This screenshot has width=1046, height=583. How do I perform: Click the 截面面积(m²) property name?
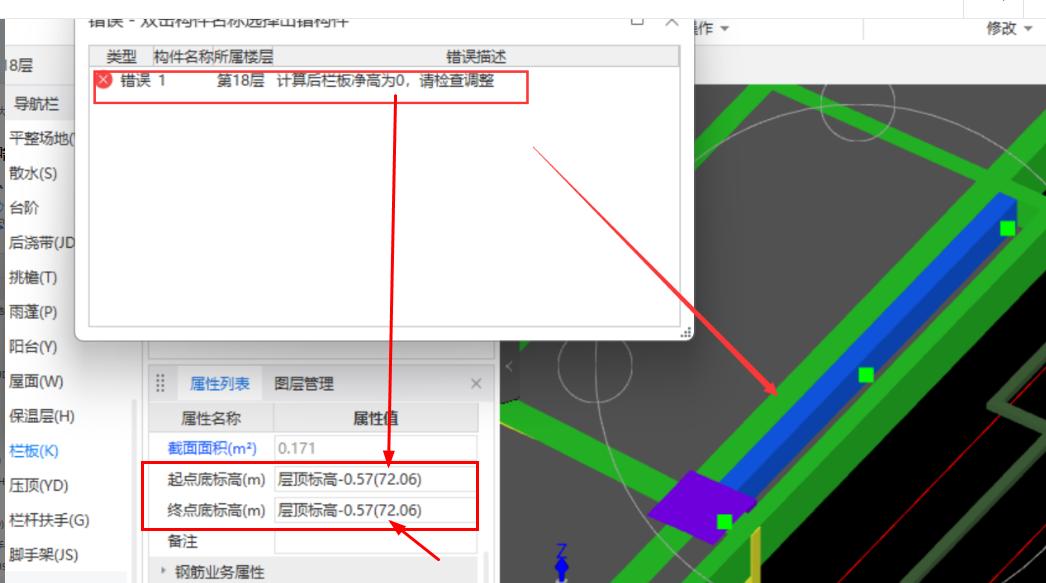(211, 448)
